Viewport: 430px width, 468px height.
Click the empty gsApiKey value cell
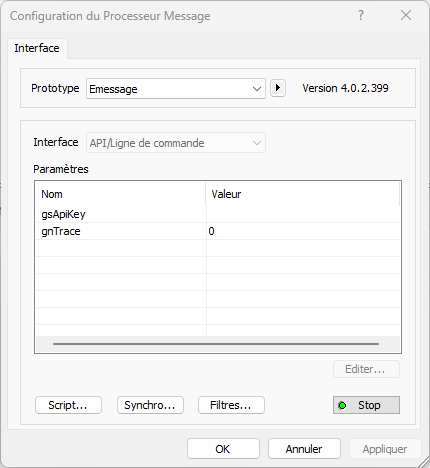point(303,214)
